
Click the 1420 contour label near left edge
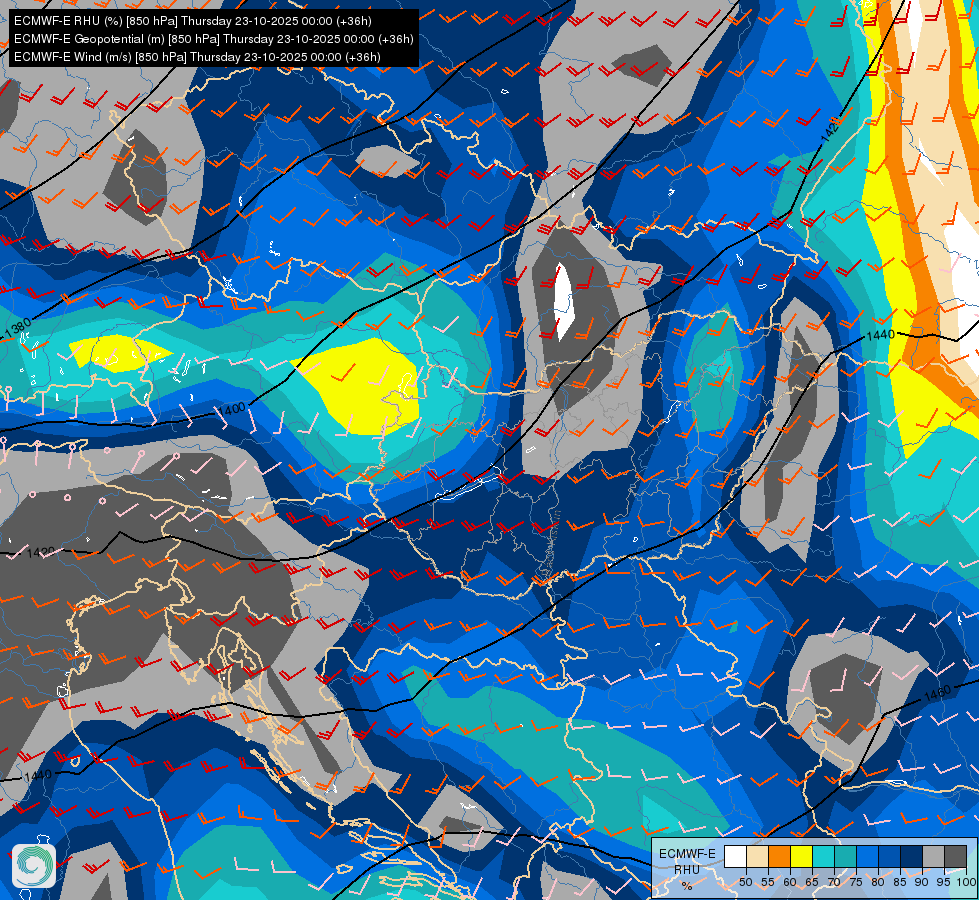[x=41, y=552]
